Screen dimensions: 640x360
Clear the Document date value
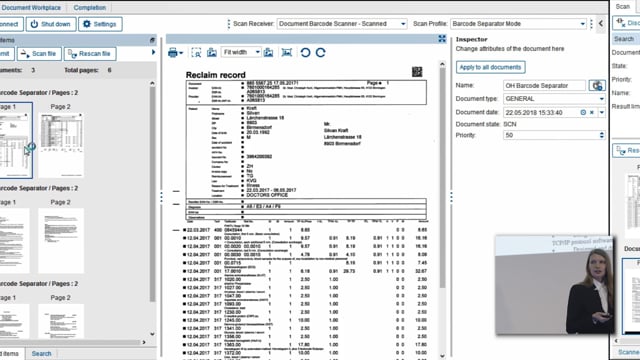tap(592, 112)
